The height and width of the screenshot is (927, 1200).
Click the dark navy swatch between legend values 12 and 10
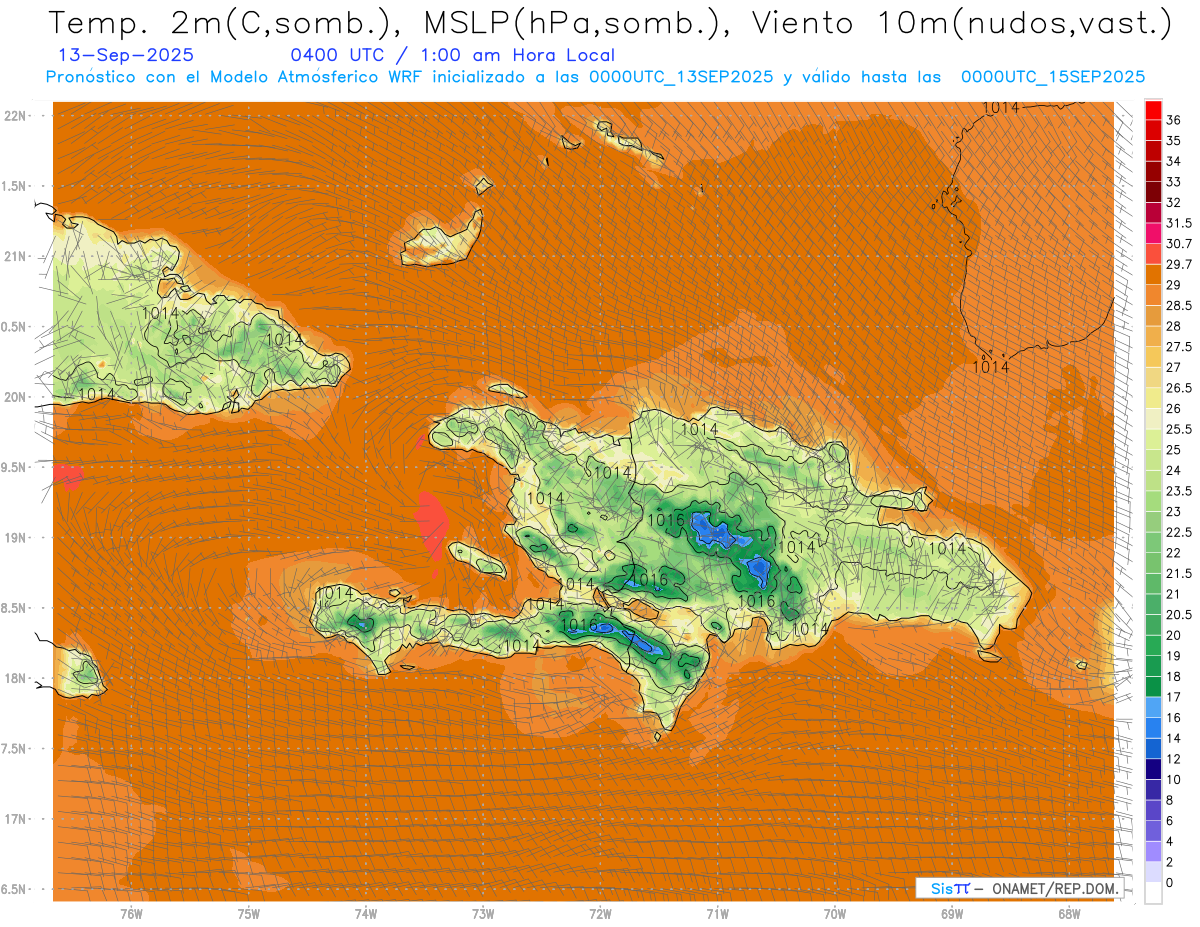pos(1153,769)
